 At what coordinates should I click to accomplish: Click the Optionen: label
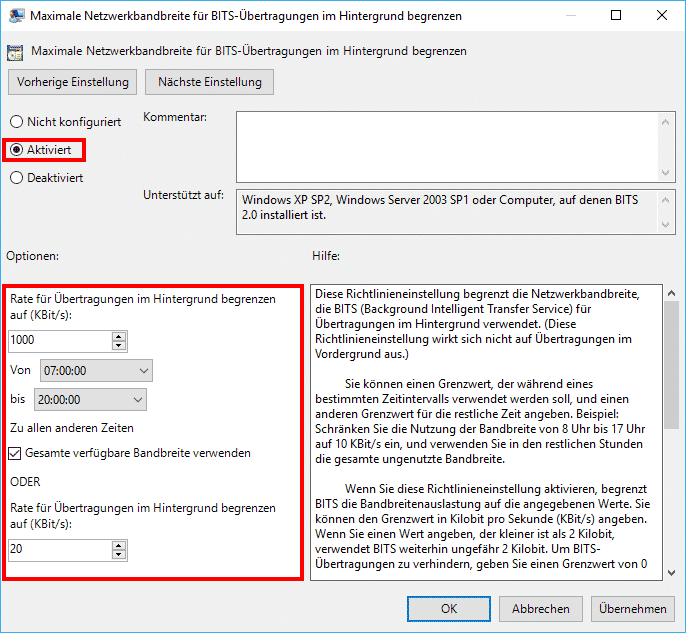coord(32,256)
